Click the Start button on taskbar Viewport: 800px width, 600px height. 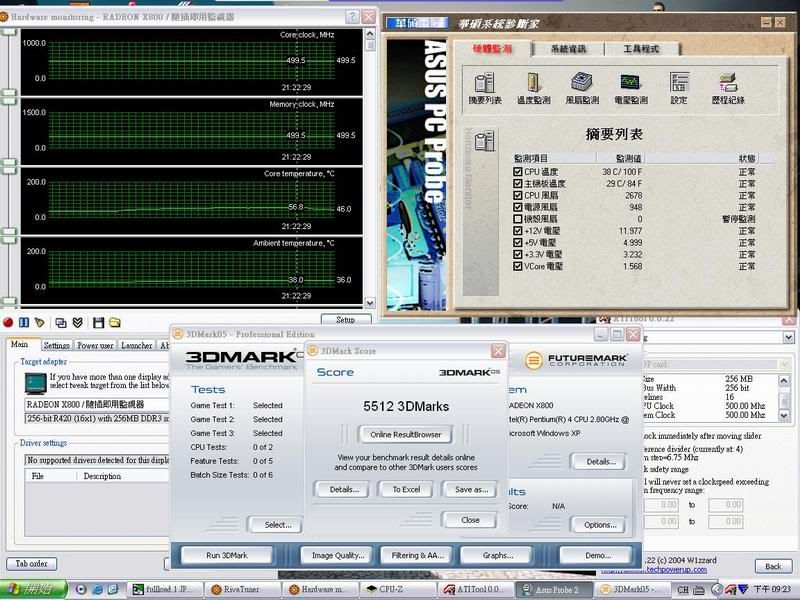(33, 589)
